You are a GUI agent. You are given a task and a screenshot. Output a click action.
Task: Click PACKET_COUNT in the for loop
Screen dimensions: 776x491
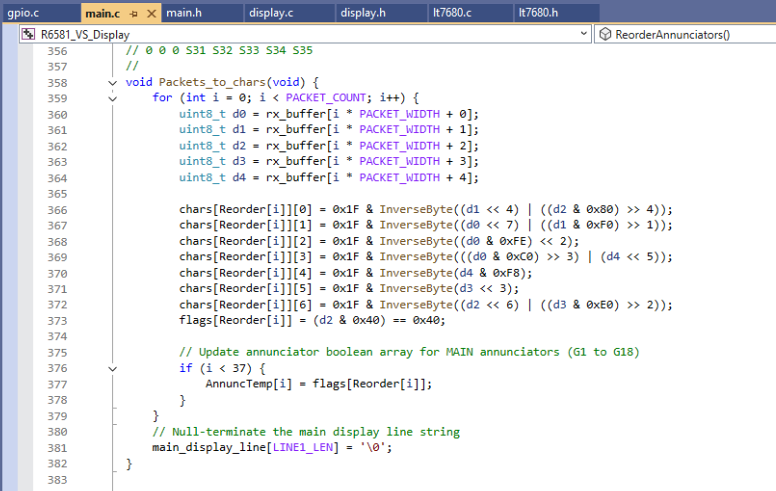(x=326, y=98)
